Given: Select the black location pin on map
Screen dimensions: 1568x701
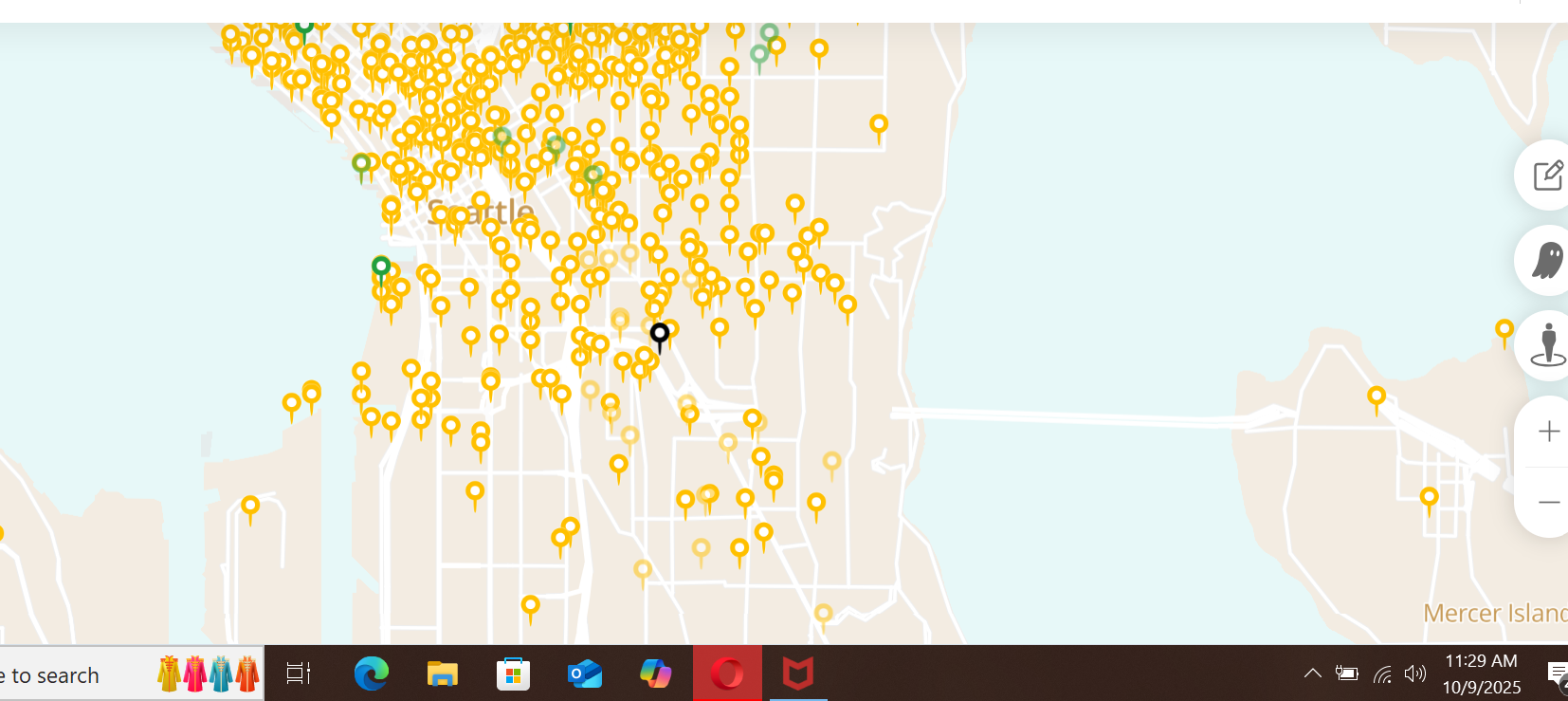Looking at the screenshot, I should [660, 334].
